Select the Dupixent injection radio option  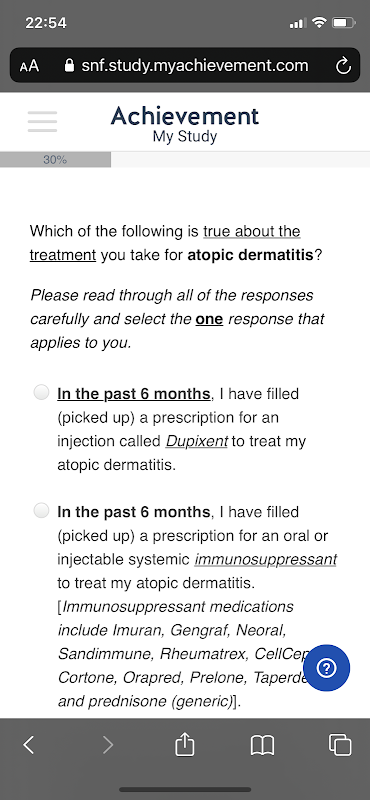click(x=41, y=392)
